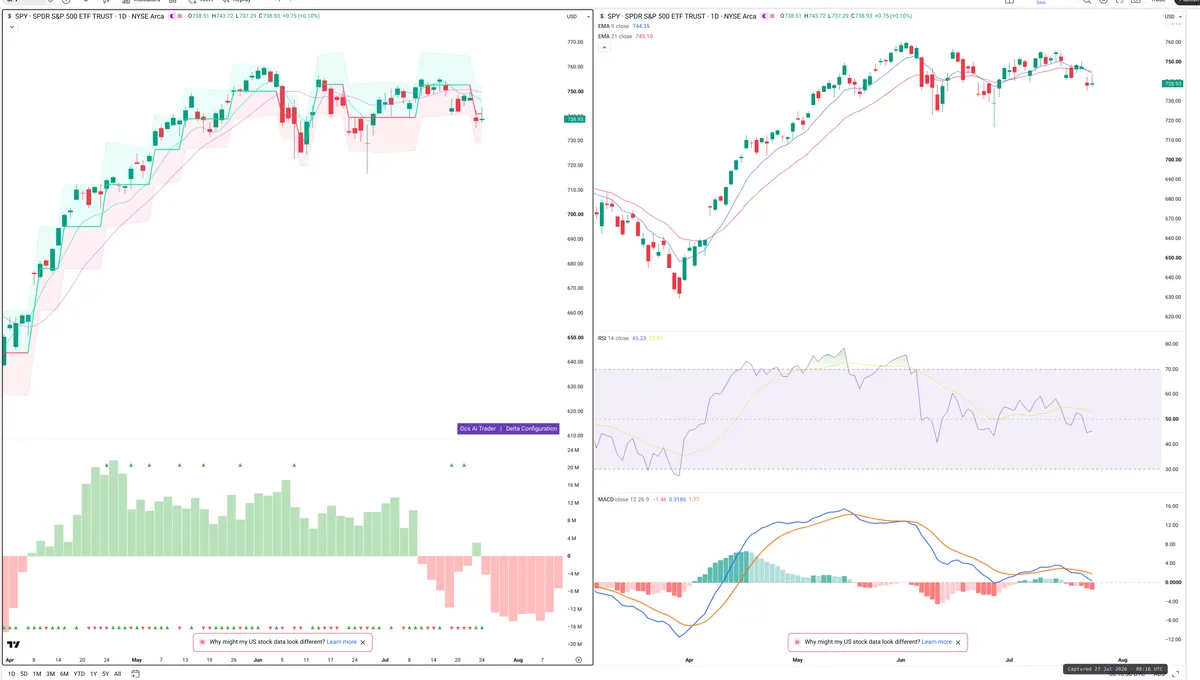Select the 5Y range tab
Viewport: 1200px width, 680px height.
click(106, 674)
